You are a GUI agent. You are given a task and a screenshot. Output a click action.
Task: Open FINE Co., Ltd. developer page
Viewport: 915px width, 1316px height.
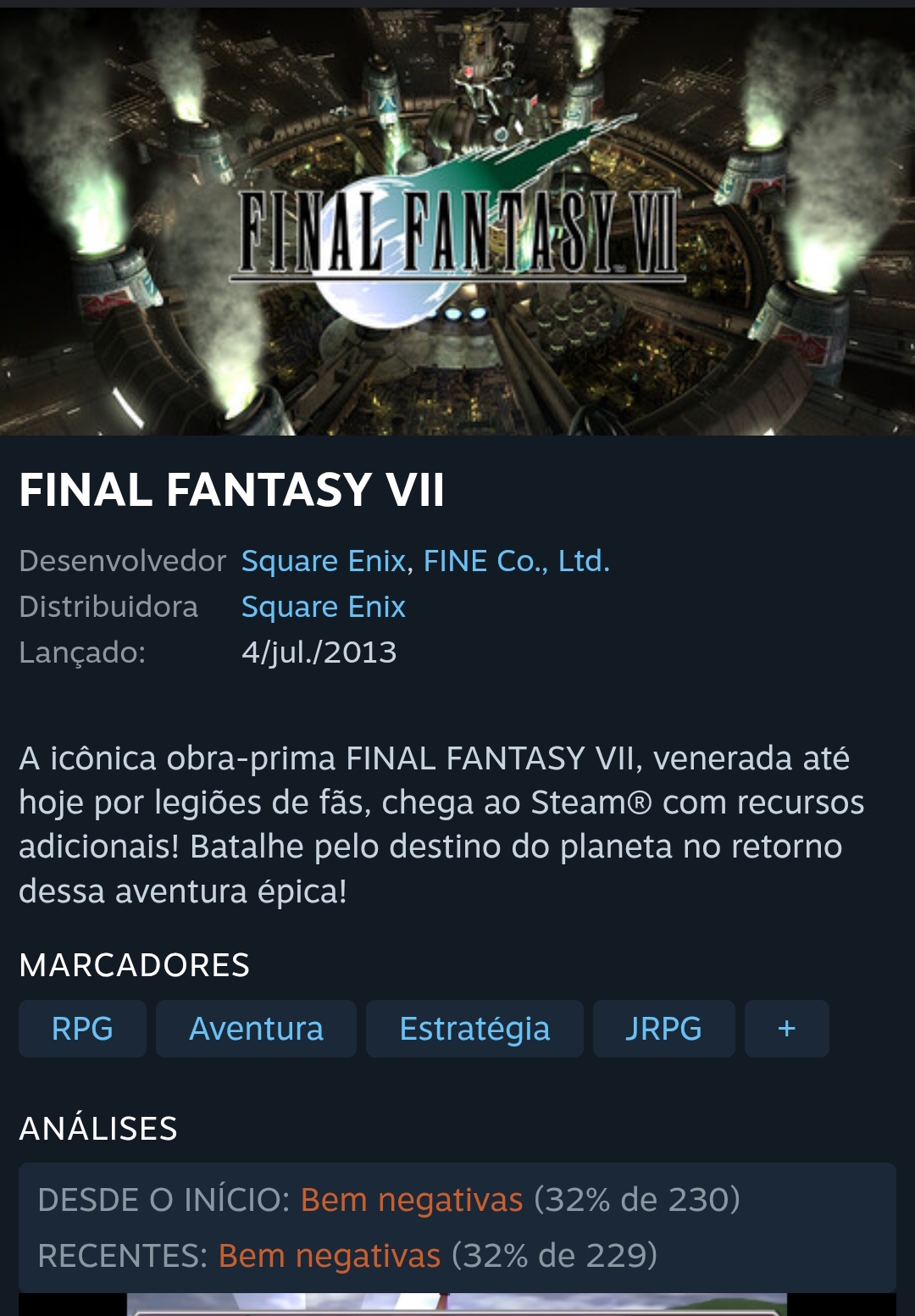(x=516, y=561)
